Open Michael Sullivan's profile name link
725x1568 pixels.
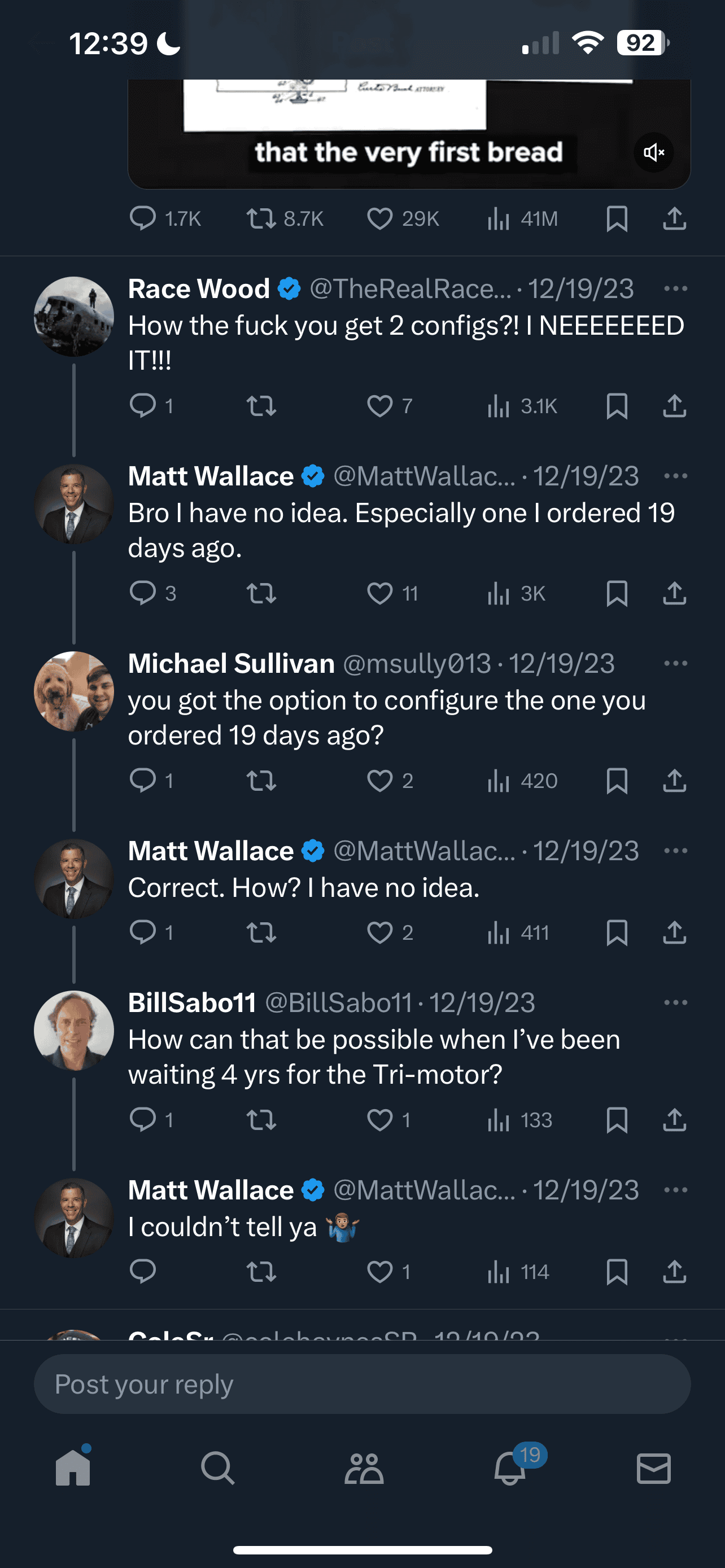coord(232,663)
